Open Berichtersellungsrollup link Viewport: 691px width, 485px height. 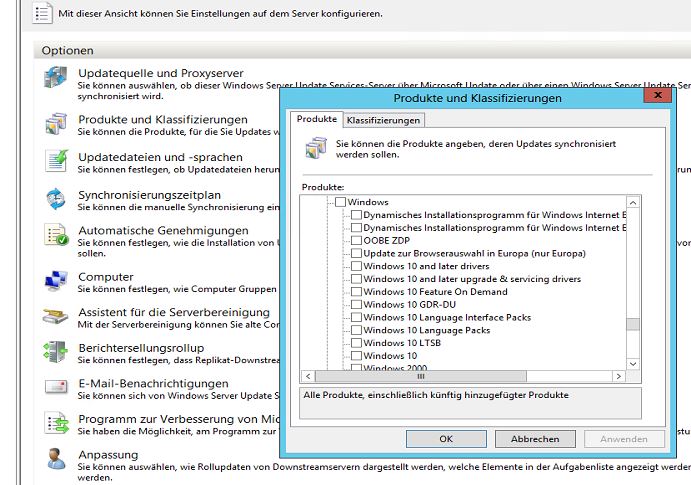[141, 348]
